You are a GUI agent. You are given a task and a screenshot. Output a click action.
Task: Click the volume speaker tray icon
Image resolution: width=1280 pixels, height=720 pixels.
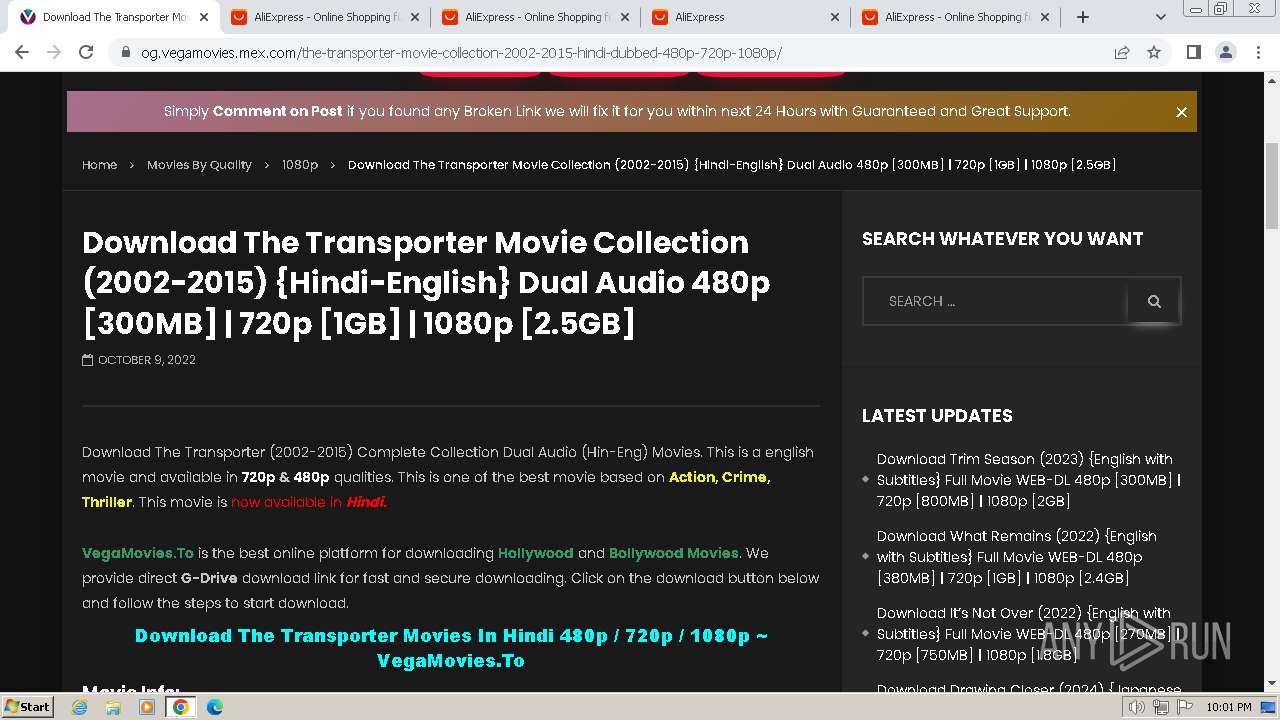tap(1137, 707)
